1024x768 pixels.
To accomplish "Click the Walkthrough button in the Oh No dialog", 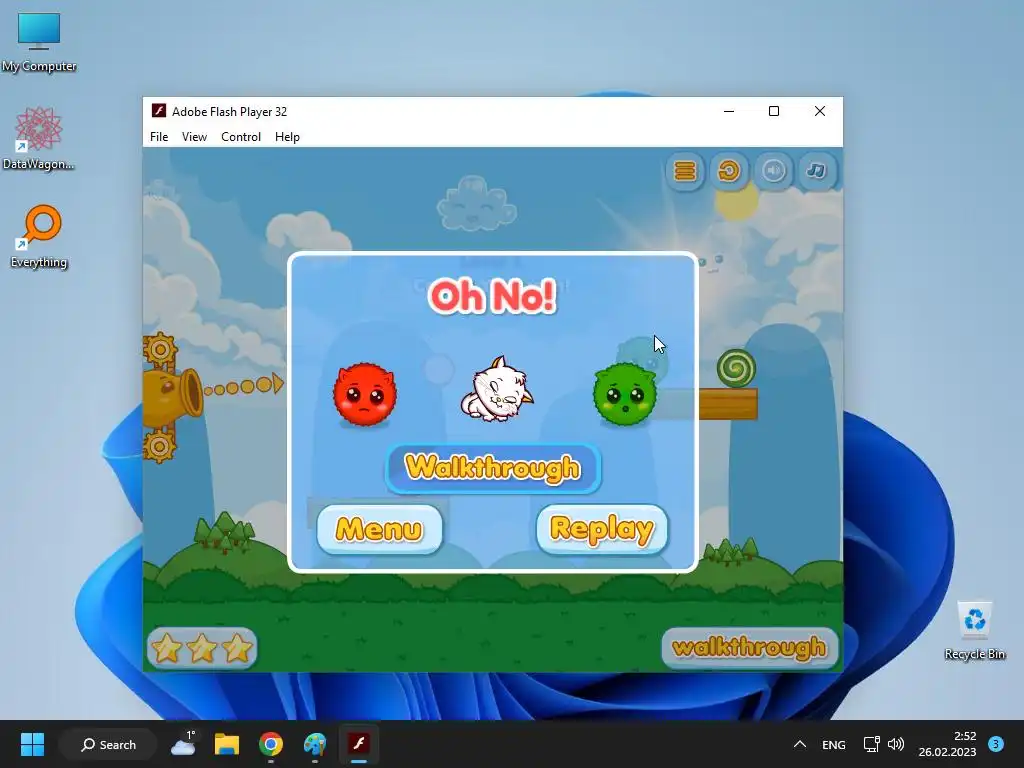I will pos(493,468).
